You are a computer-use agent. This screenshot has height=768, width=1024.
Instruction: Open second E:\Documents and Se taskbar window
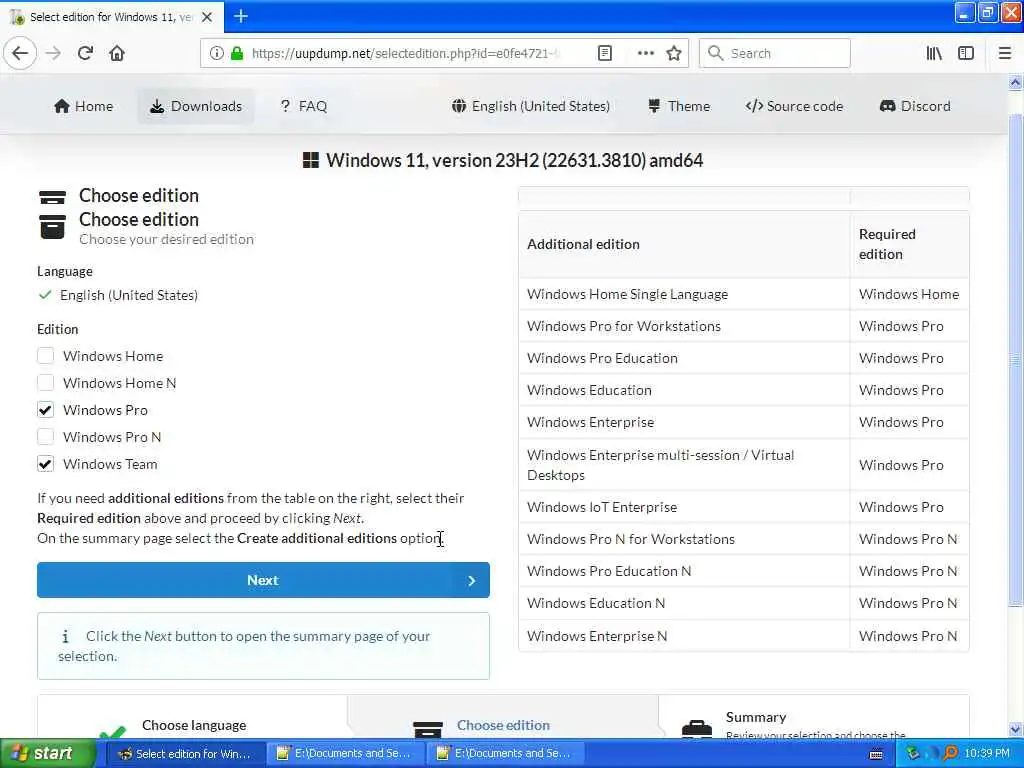click(x=505, y=754)
